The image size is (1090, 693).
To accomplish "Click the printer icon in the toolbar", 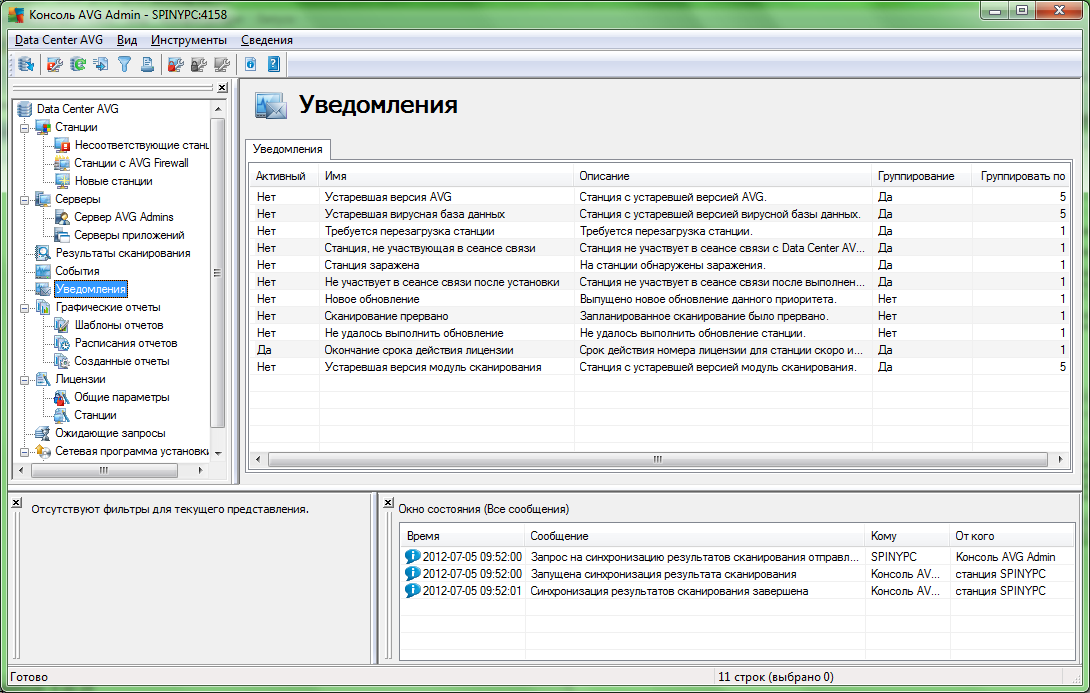I will click(147, 65).
